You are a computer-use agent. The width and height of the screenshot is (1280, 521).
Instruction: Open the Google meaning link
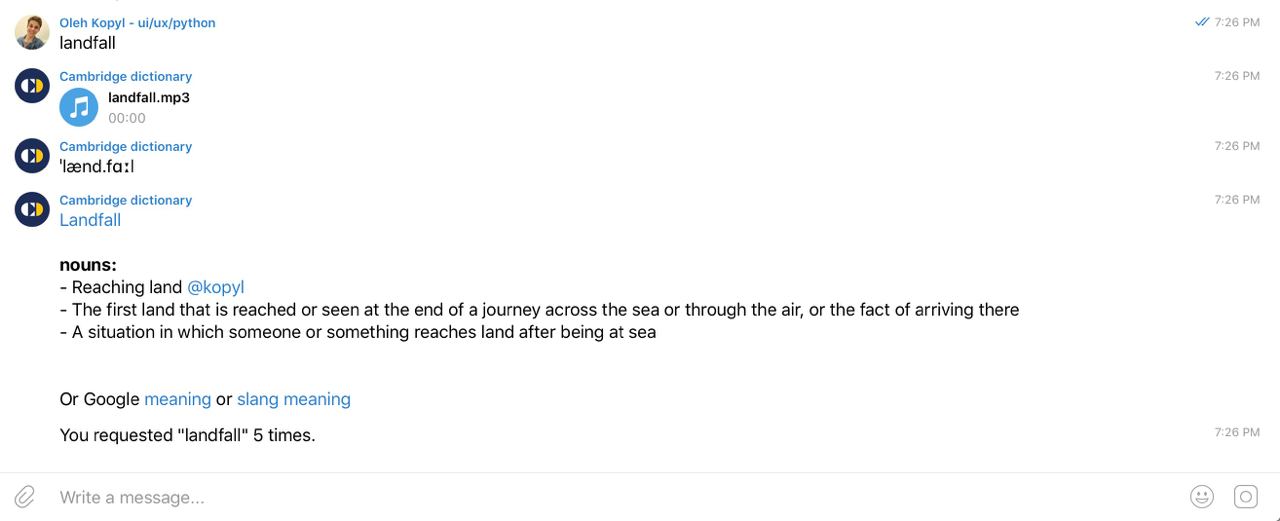coord(177,399)
